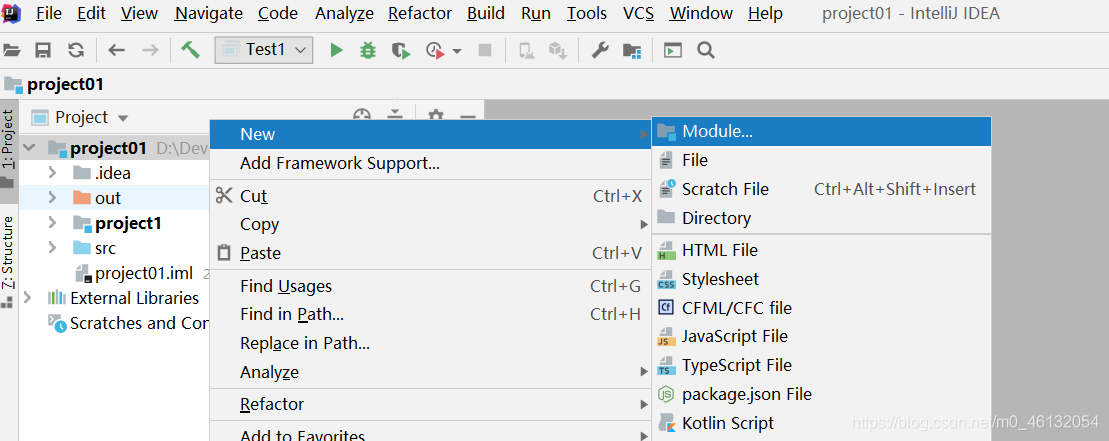The image size is (1109, 441).
Task: Choose package.json File option
Action: coord(821,394)
